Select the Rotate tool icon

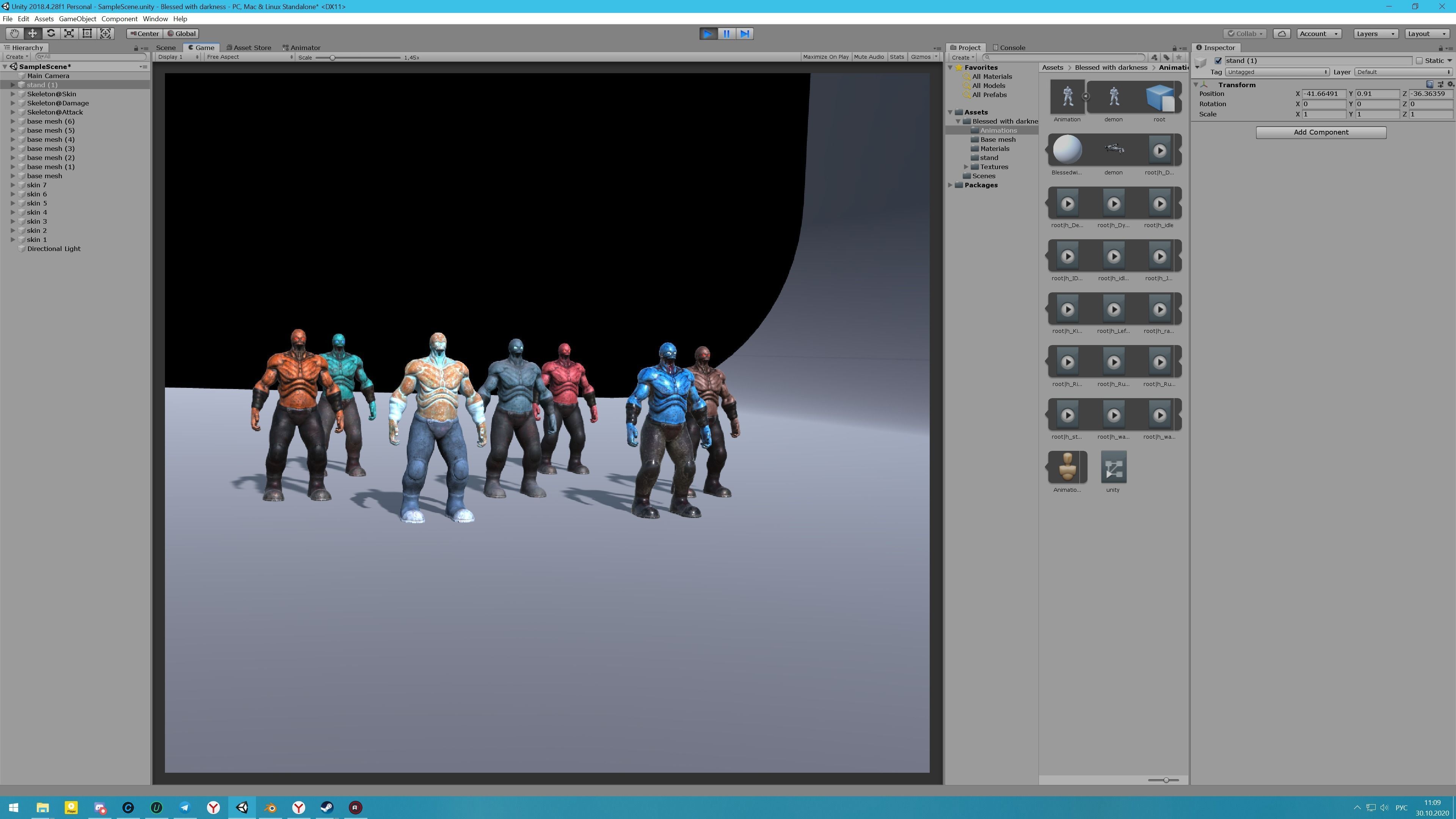click(51, 33)
